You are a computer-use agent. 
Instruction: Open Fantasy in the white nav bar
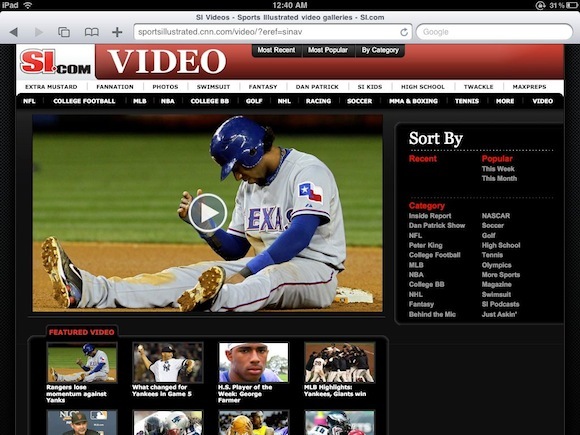263,87
